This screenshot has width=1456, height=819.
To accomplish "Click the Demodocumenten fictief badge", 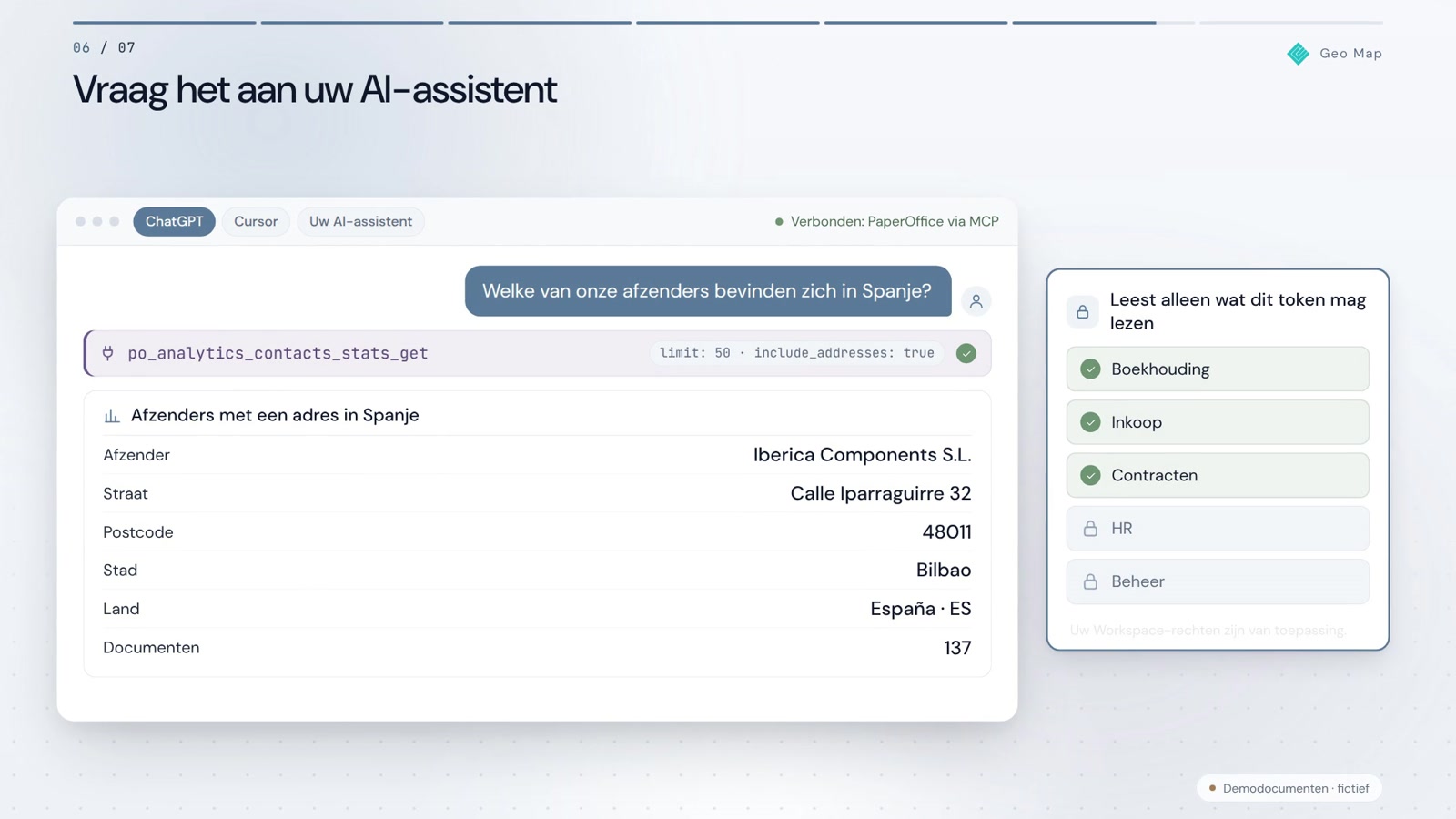I will (1289, 788).
